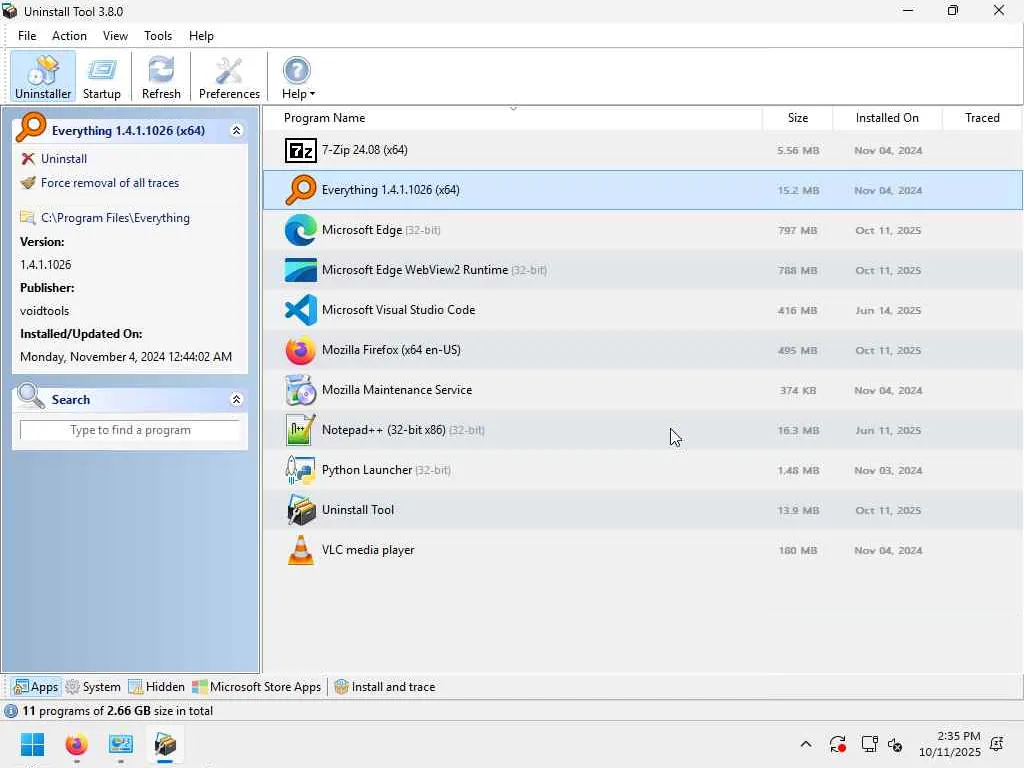Open the View menu
This screenshot has width=1024, height=768.
pyautogui.click(x=115, y=36)
